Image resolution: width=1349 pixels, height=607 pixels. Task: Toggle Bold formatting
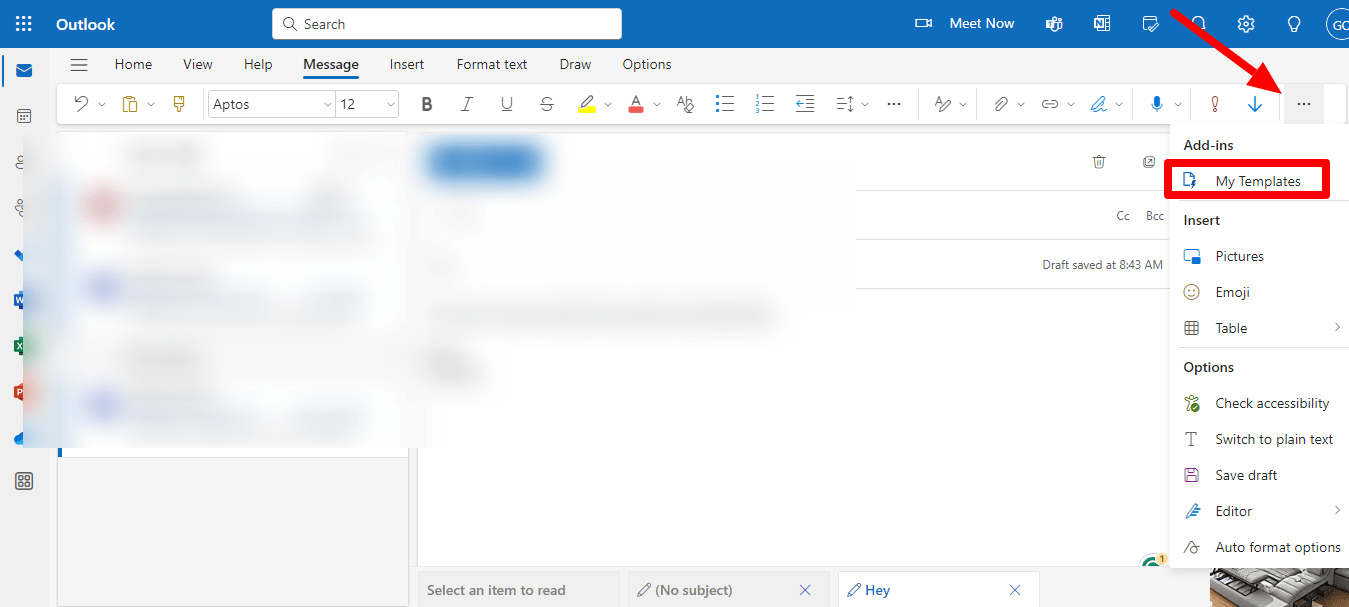(427, 104)
